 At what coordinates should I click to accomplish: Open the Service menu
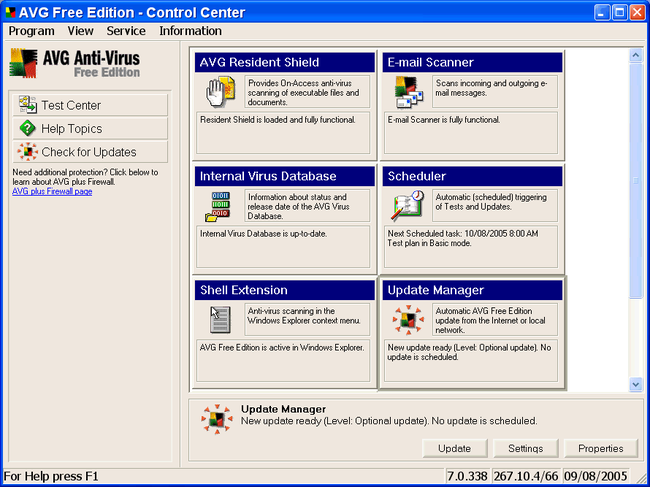click(x=126, y=31)
